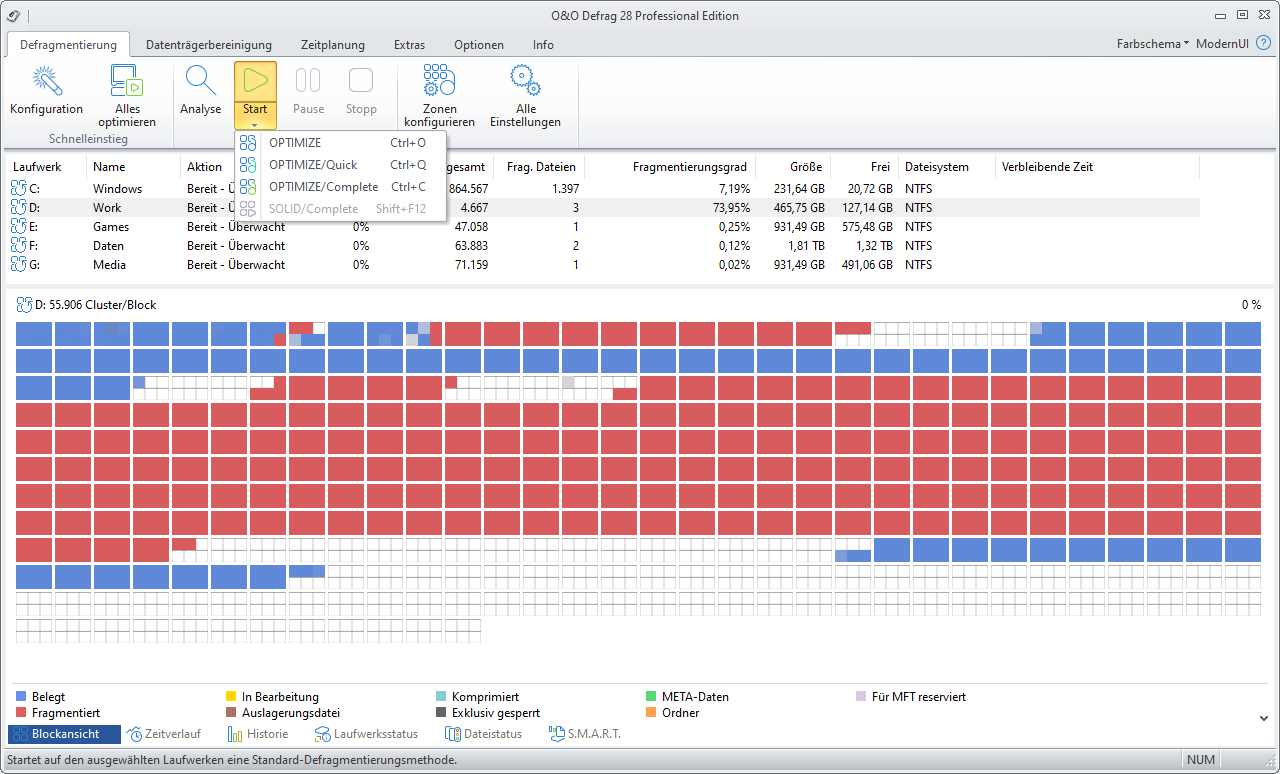1280x774 pixels.
Task: Click the O&O Defrag title bar app icon
Action: tap(14, 15)
